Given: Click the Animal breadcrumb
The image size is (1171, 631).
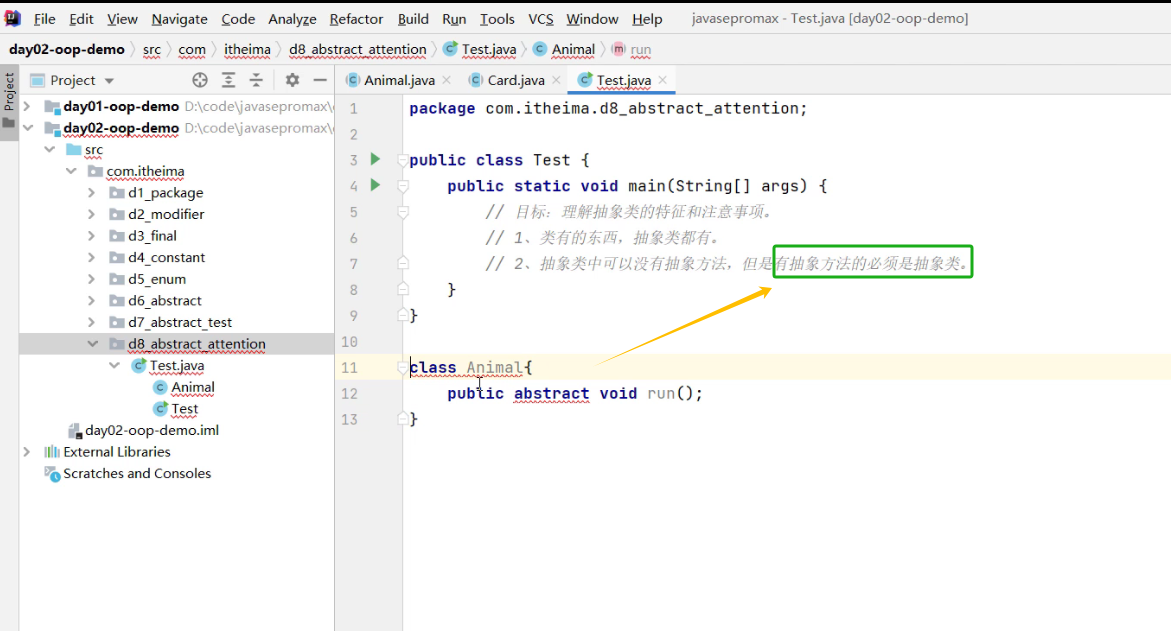Looking at the screenshot, I should click(565, 49).
